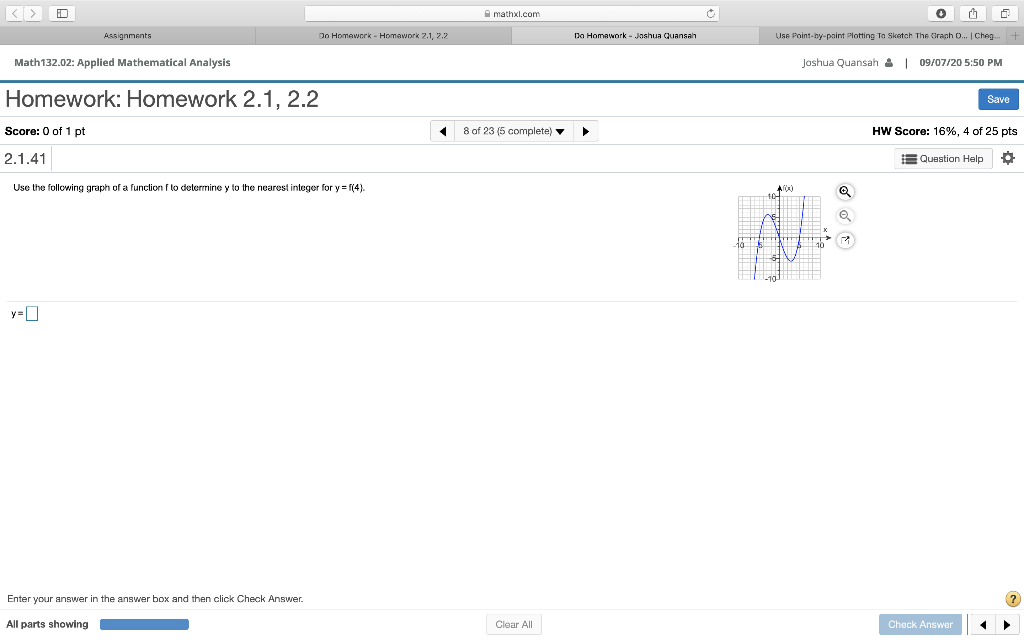Click the downloads icon near the address bar
This screenshot has height=640, width=1024.
click(941, 13)
